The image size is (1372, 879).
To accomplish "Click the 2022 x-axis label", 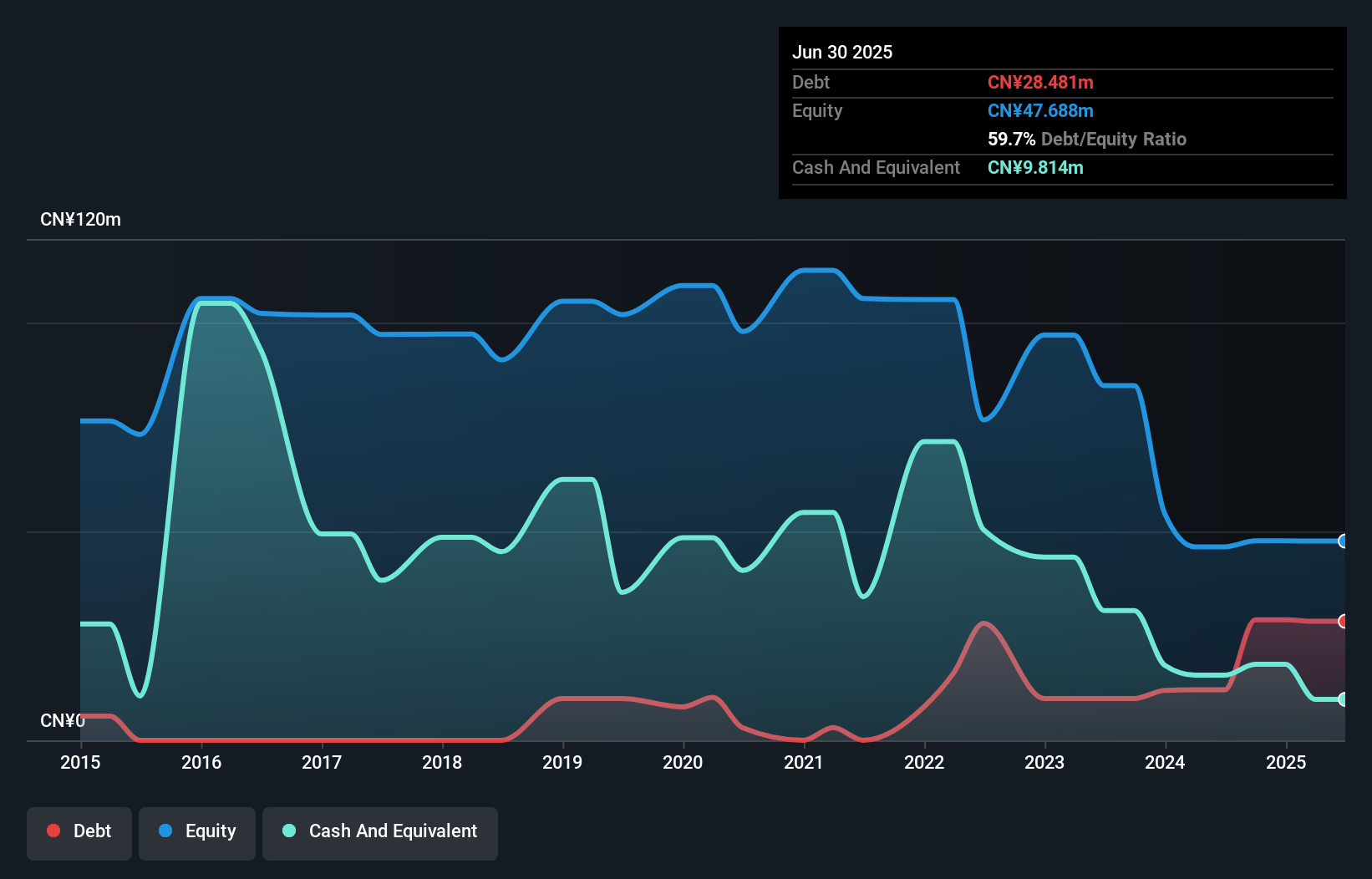I will [924, 762].
